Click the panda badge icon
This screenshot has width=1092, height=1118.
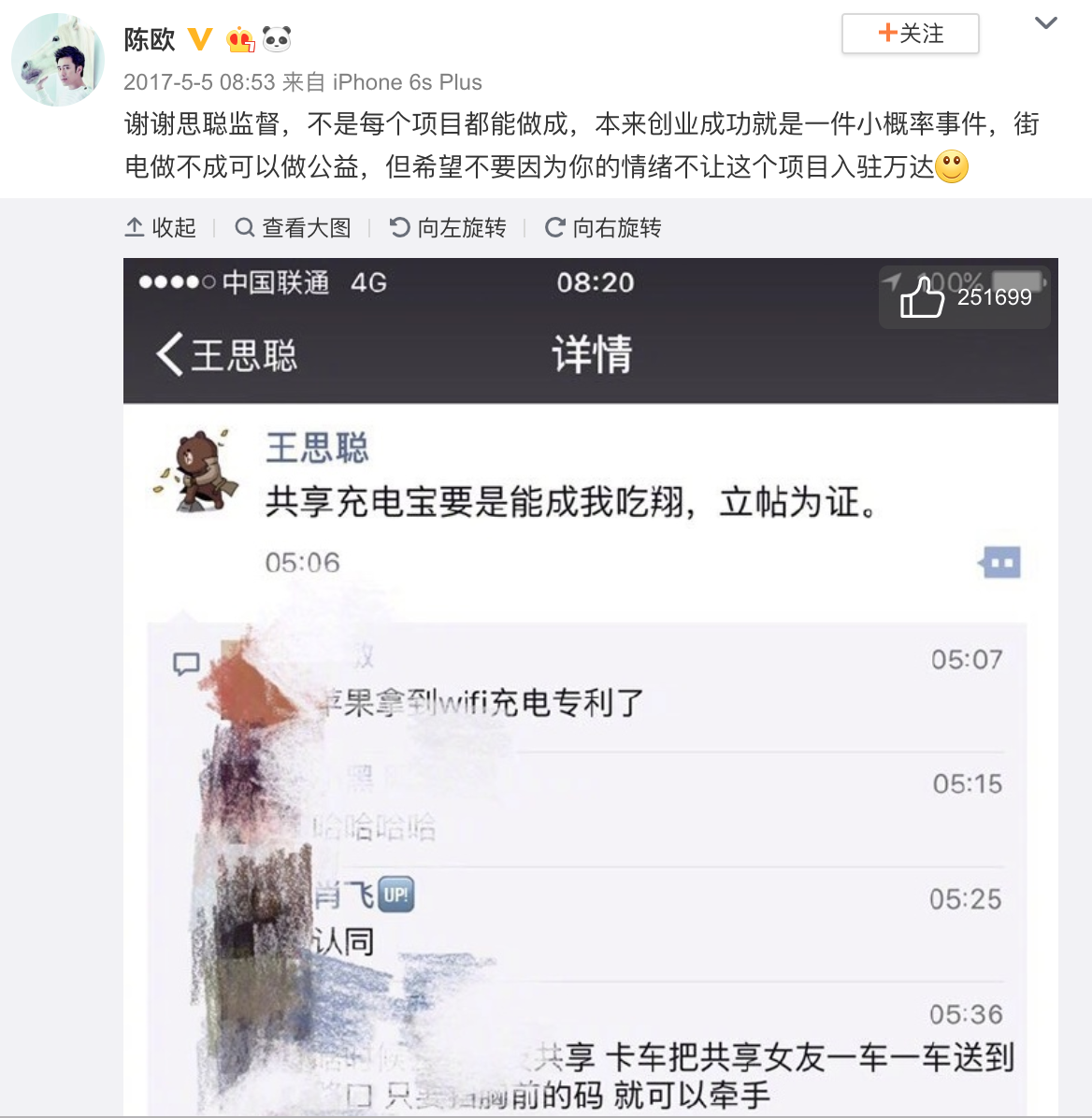coord(277,39)
